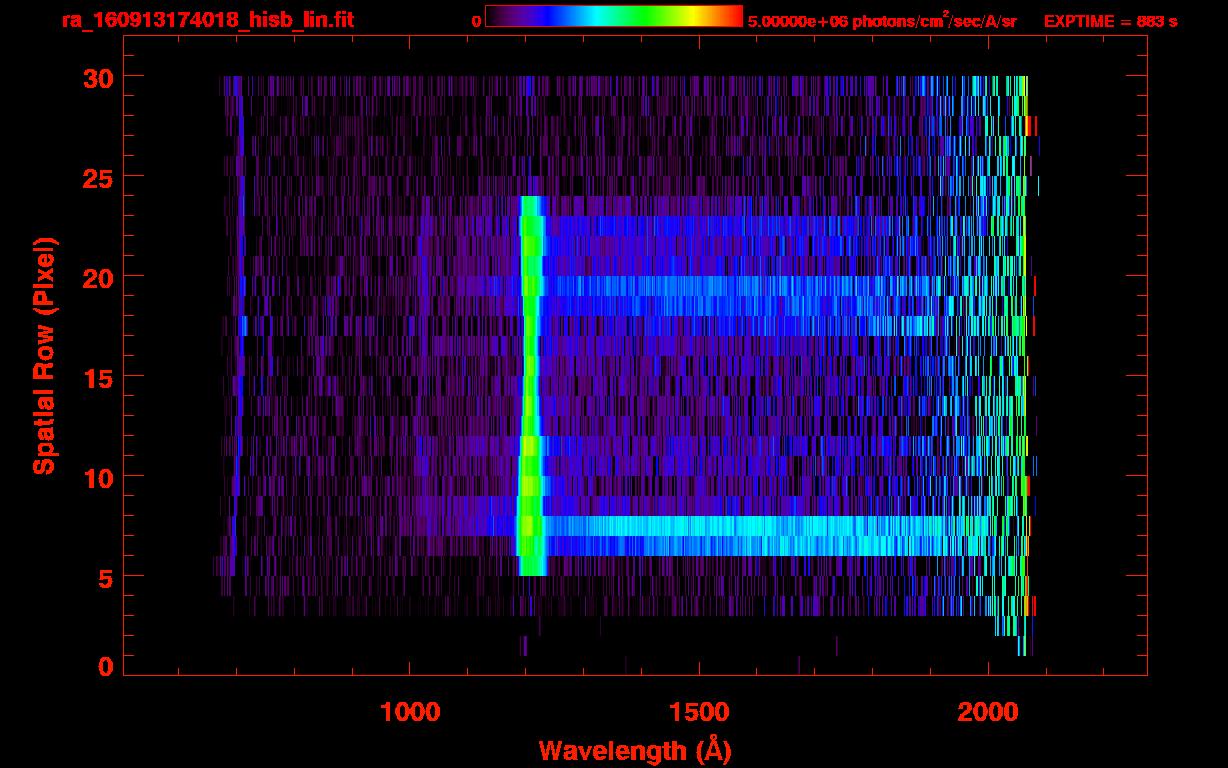This screenshot has height=768, width=1228.
Task: Click the filename ra_160913174018_hisb_lin.fit
Action: pos(207,20)
